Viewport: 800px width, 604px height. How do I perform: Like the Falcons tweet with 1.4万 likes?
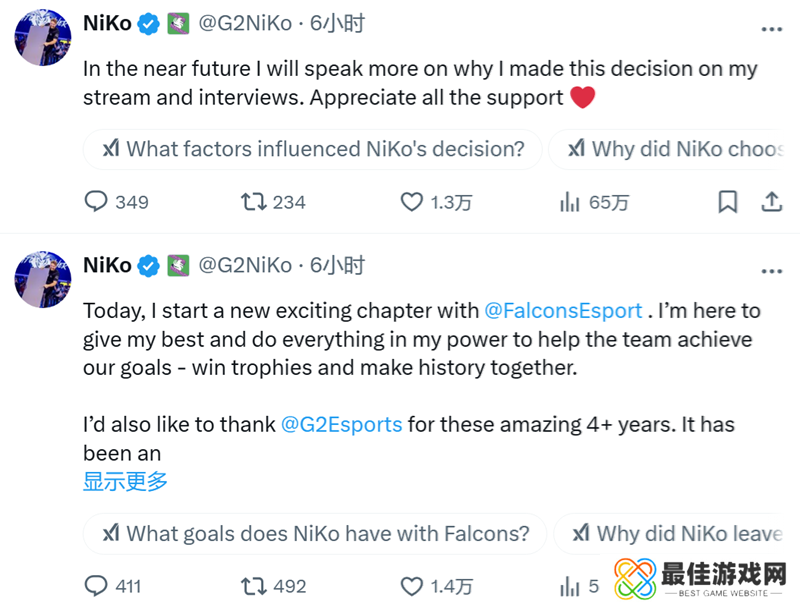[412, 586]
